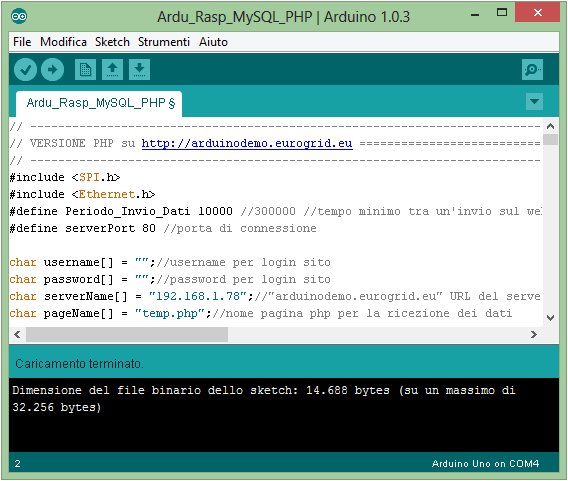Click the "192.168.1.78" serverName value
Viewport: 568px width, 481px height.
tap(198, 296)
